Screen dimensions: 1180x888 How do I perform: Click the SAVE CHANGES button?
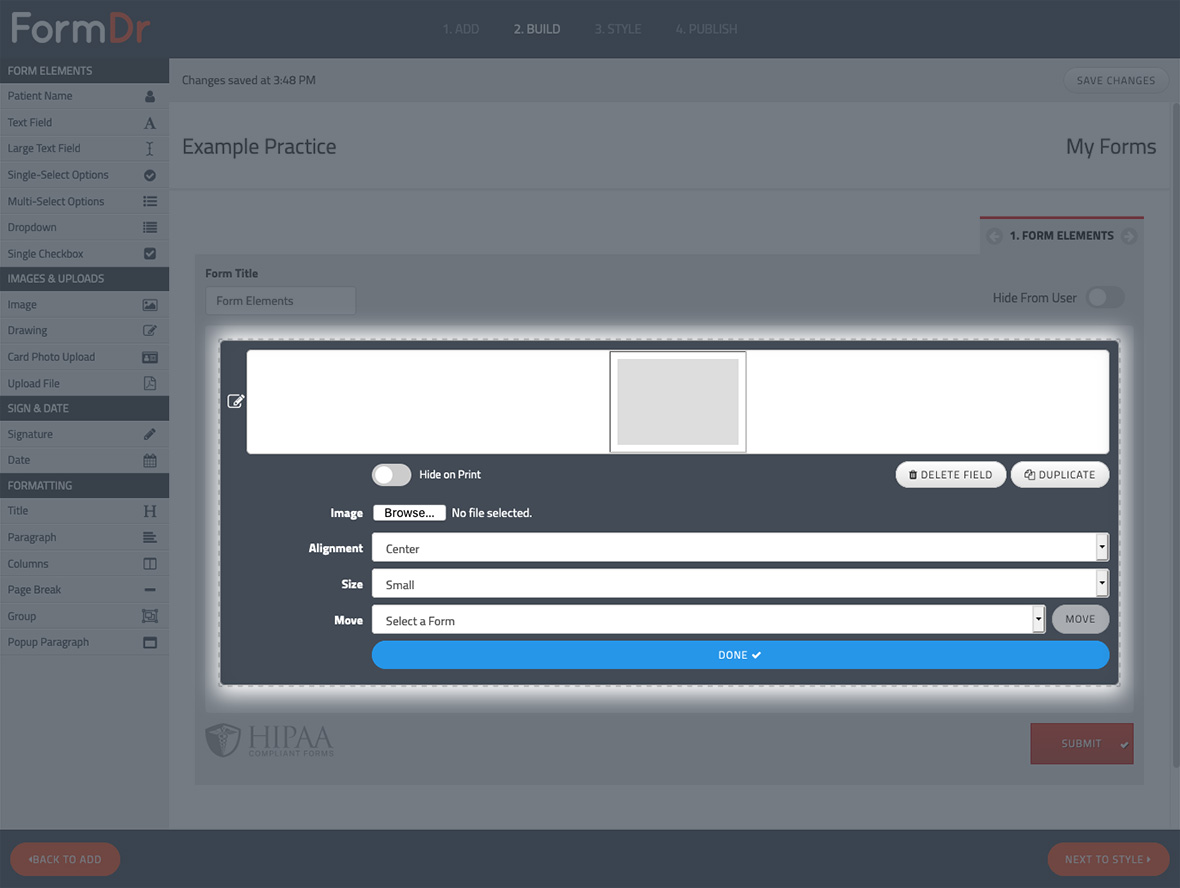1115,81
